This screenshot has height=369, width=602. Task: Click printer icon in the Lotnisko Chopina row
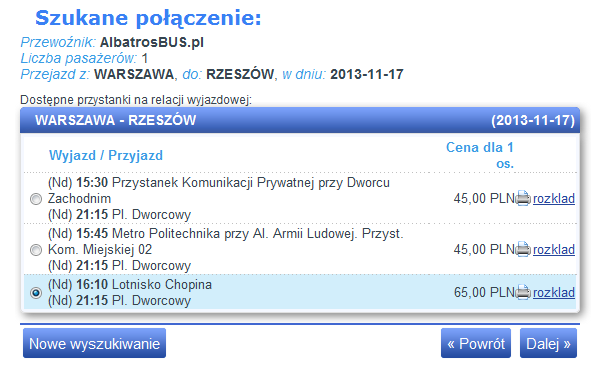[523, 293]
